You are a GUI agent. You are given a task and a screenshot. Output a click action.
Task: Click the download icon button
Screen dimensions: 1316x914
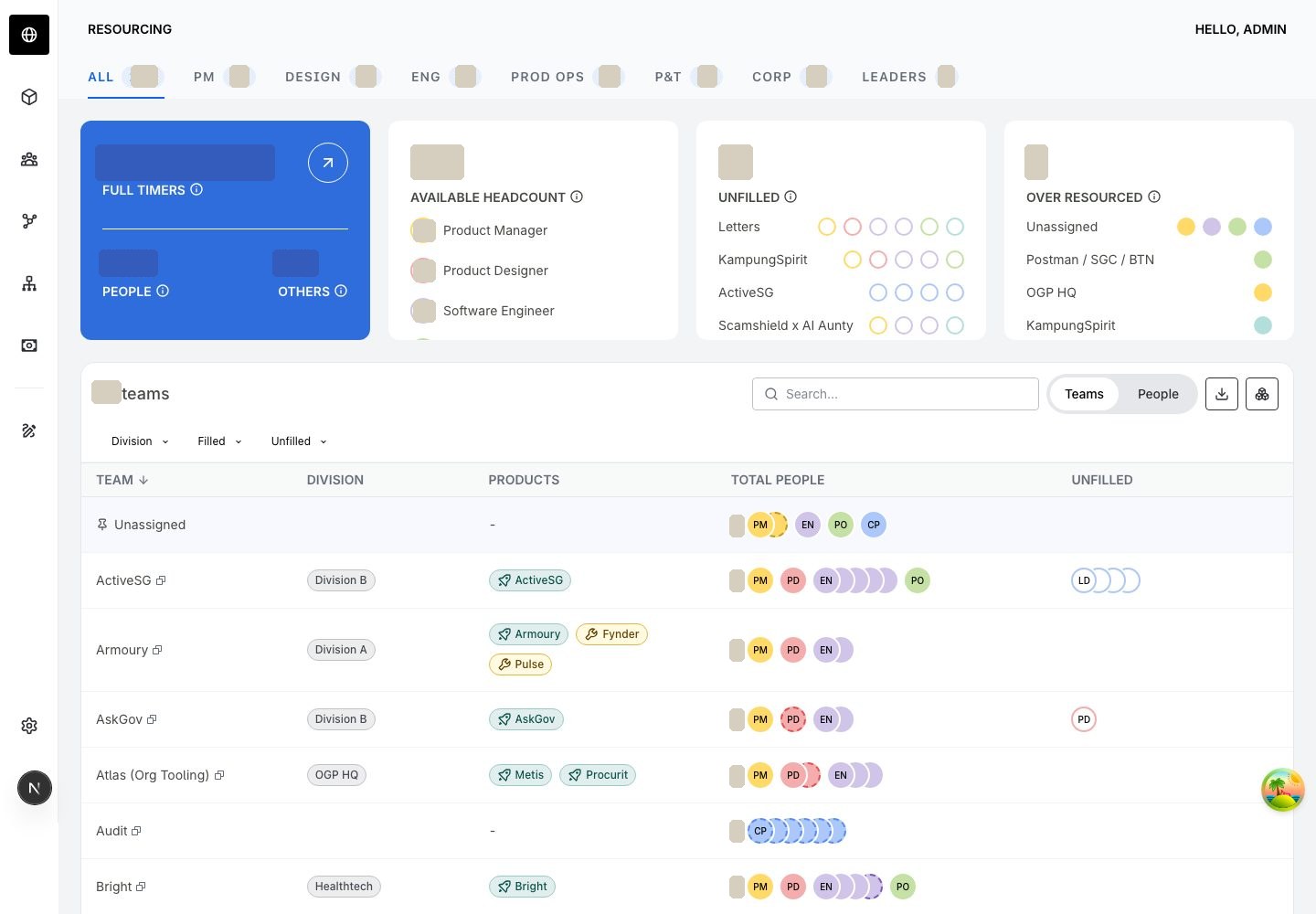coord(1222,394)
